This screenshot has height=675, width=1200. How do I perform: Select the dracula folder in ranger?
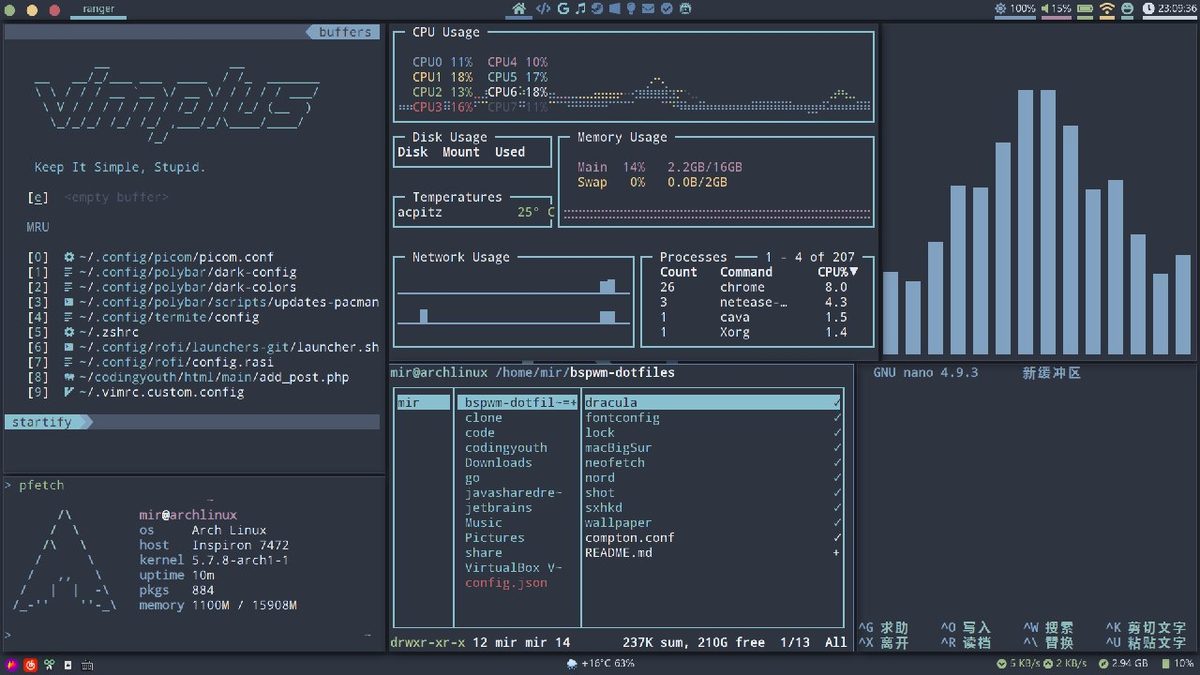[x=713, y=403]
